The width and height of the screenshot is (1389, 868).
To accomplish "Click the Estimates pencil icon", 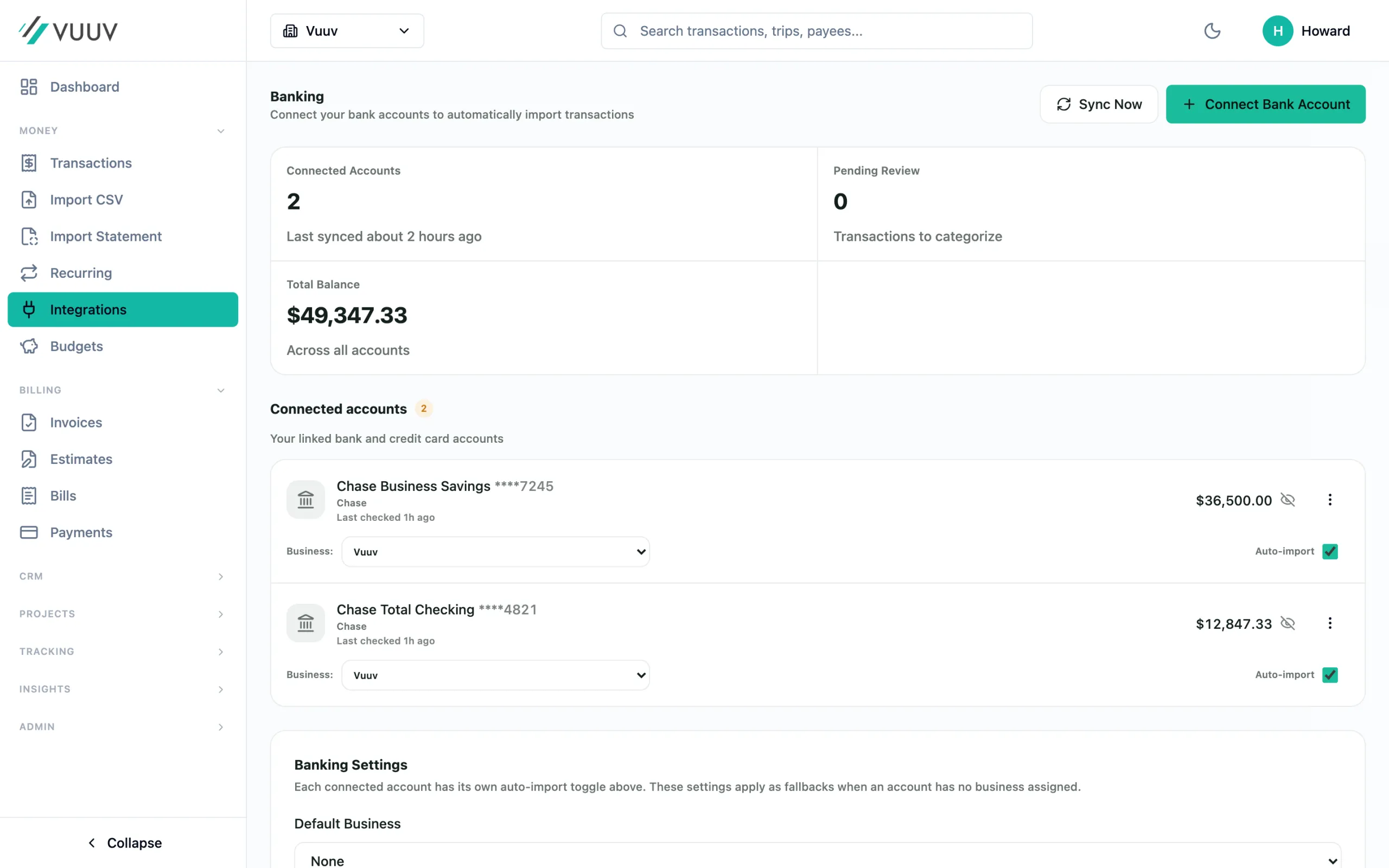I will [x=29, y=459].
